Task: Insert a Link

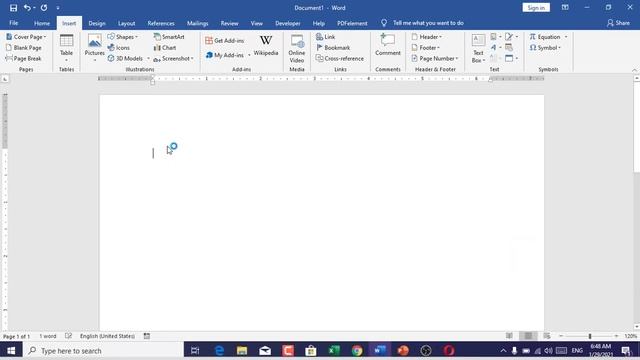Action: 325,37
